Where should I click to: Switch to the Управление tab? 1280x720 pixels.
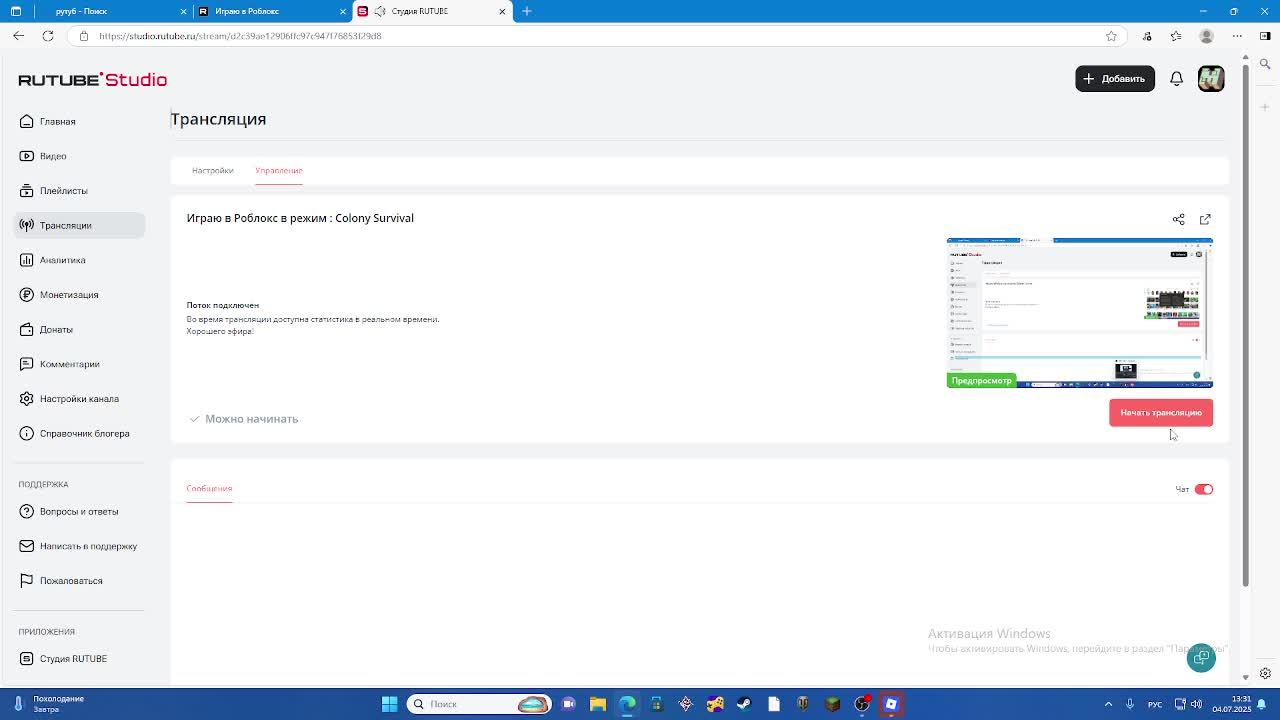click(x=278, y=170)
